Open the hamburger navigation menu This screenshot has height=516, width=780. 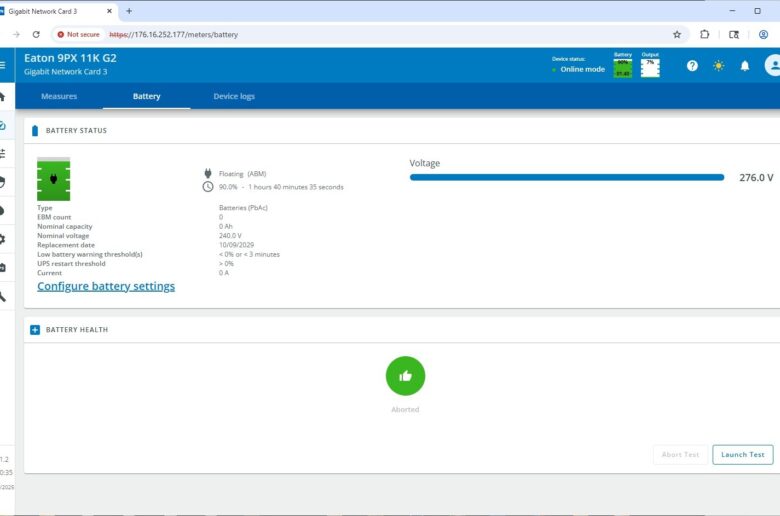pyautogui.click(x=3, y=65)
